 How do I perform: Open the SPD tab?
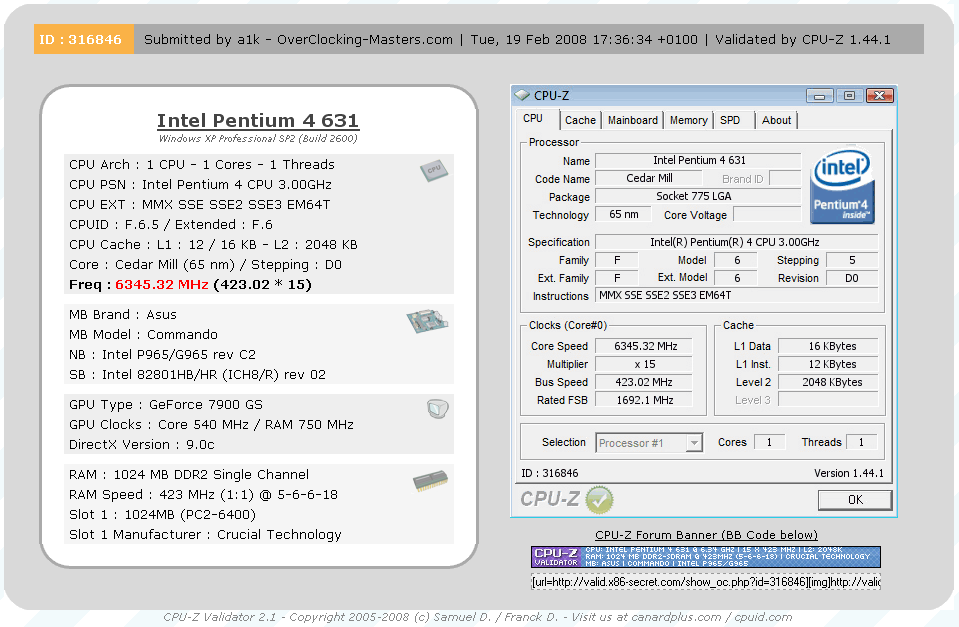point(730,120)
